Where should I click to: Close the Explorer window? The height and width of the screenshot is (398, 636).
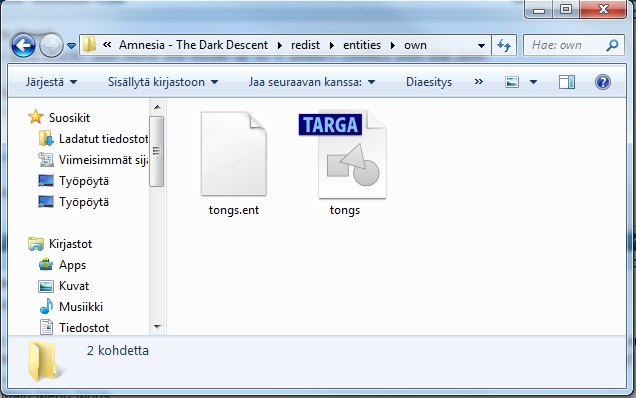603,9
